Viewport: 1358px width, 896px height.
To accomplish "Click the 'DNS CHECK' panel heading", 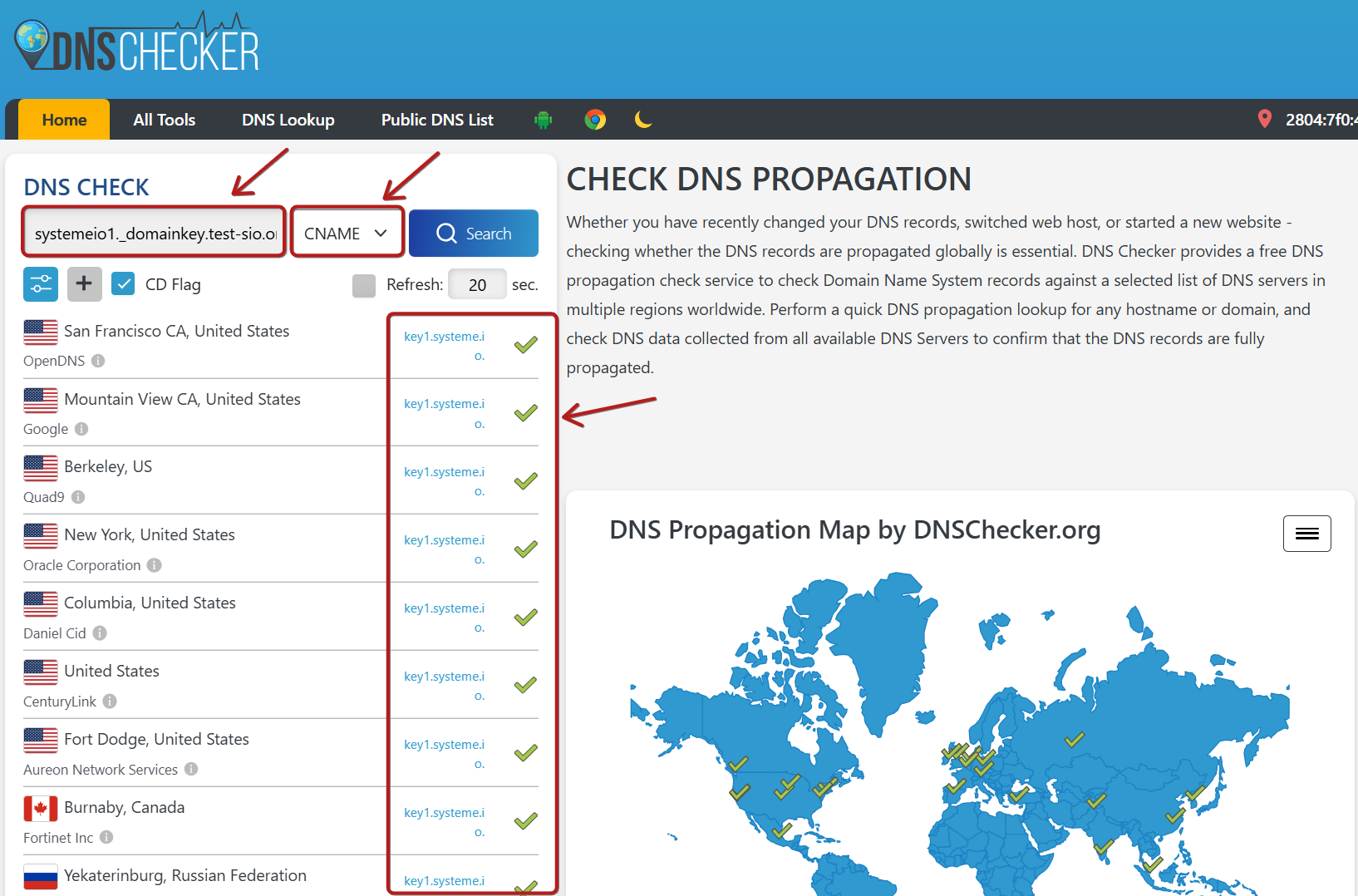I will tap(86, 188).
